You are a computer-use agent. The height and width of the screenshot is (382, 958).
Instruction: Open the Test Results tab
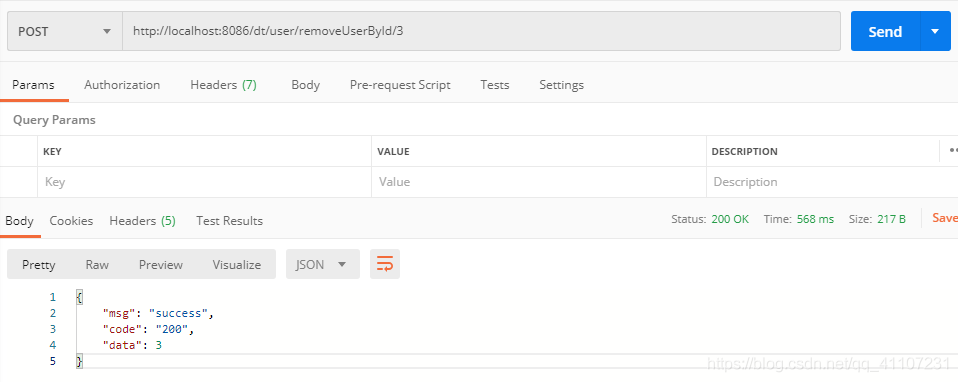(x=229, y=221)
